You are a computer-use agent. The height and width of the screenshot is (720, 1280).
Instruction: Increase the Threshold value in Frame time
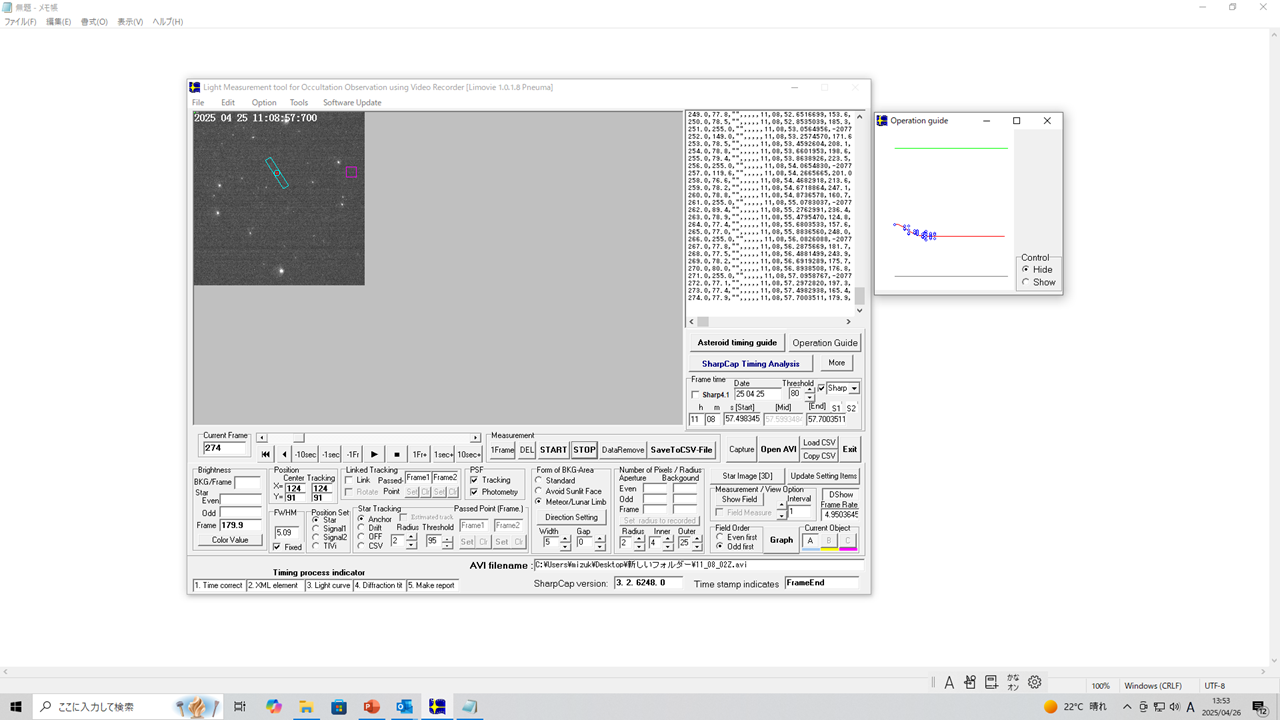point(809,390)
